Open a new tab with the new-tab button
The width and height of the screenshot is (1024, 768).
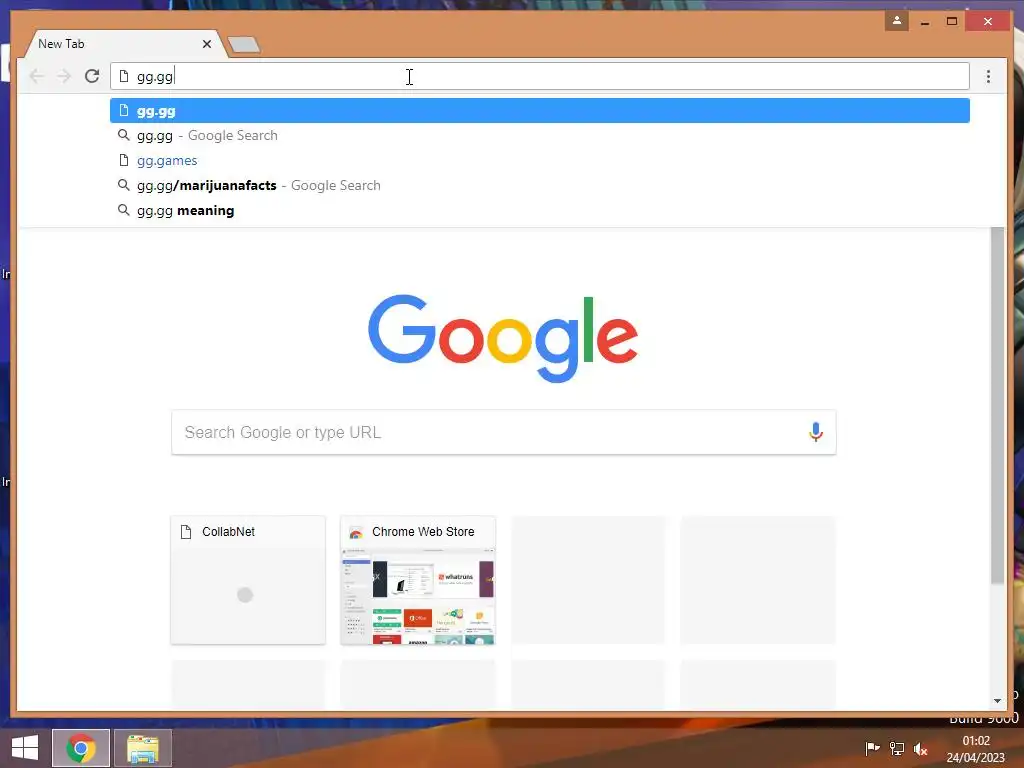244,44
